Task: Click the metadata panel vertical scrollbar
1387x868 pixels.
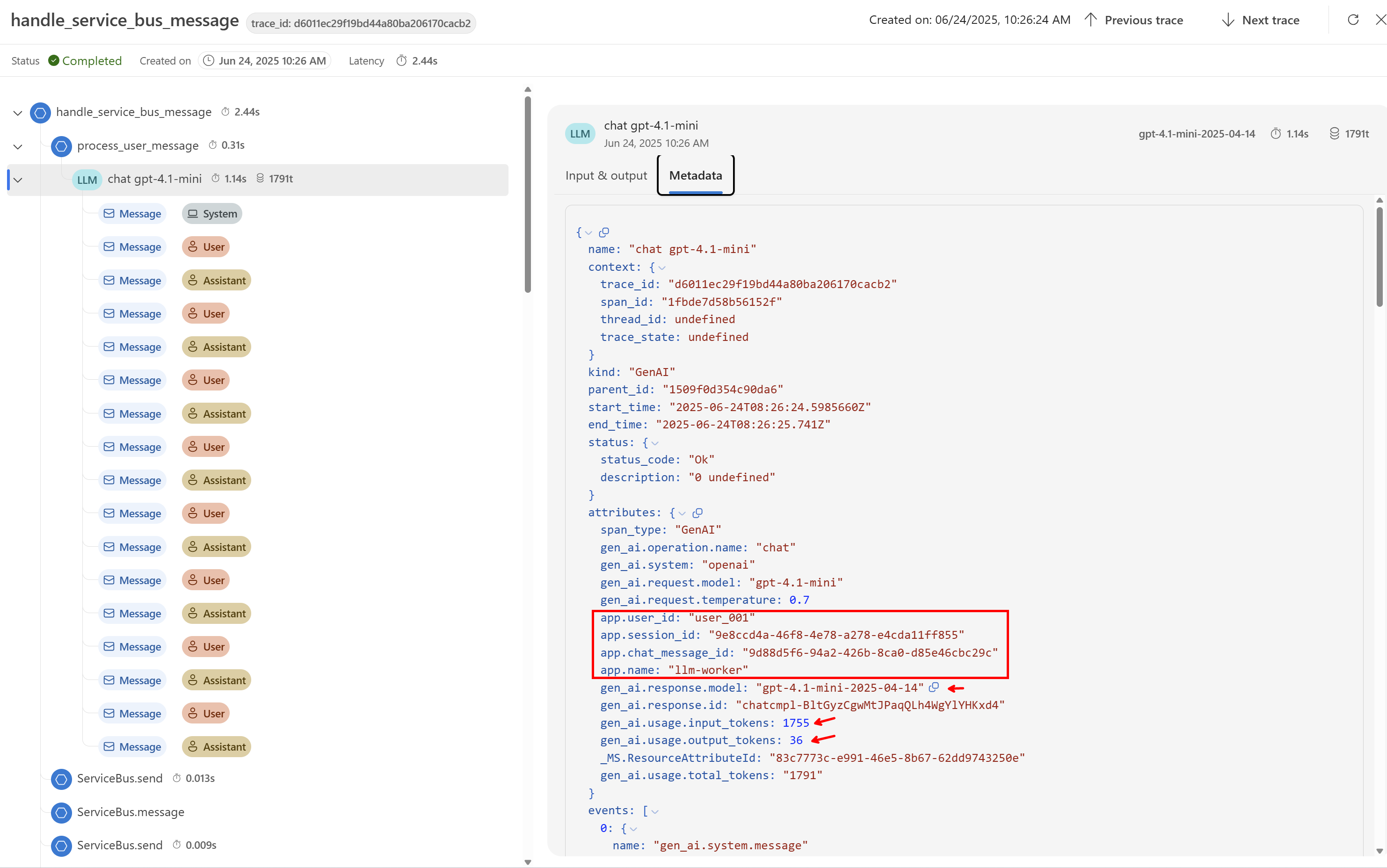Action: point(1380,257)
